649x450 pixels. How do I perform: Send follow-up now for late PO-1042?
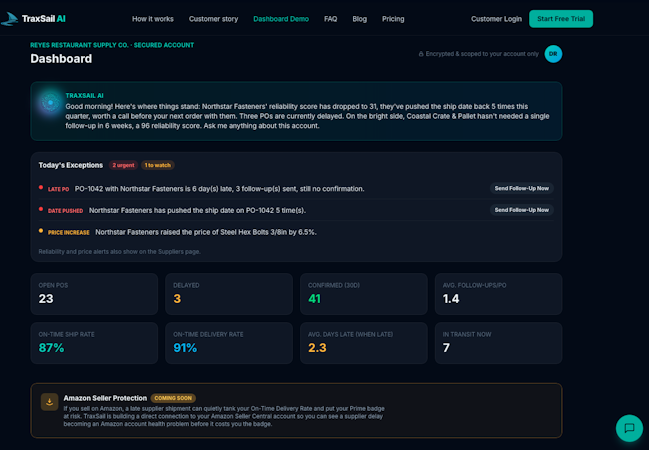pyautogui.click(x=522, y=188)
